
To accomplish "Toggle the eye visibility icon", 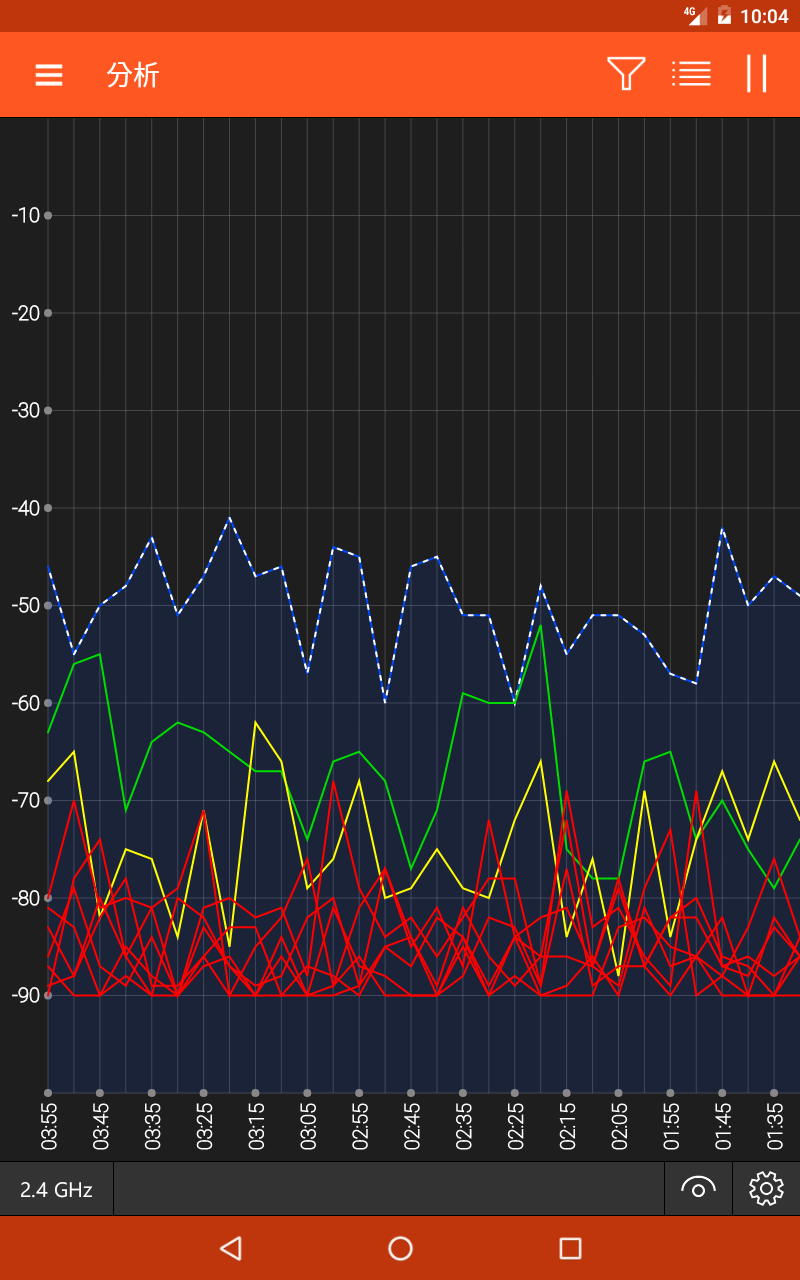I will point(698,1188).
